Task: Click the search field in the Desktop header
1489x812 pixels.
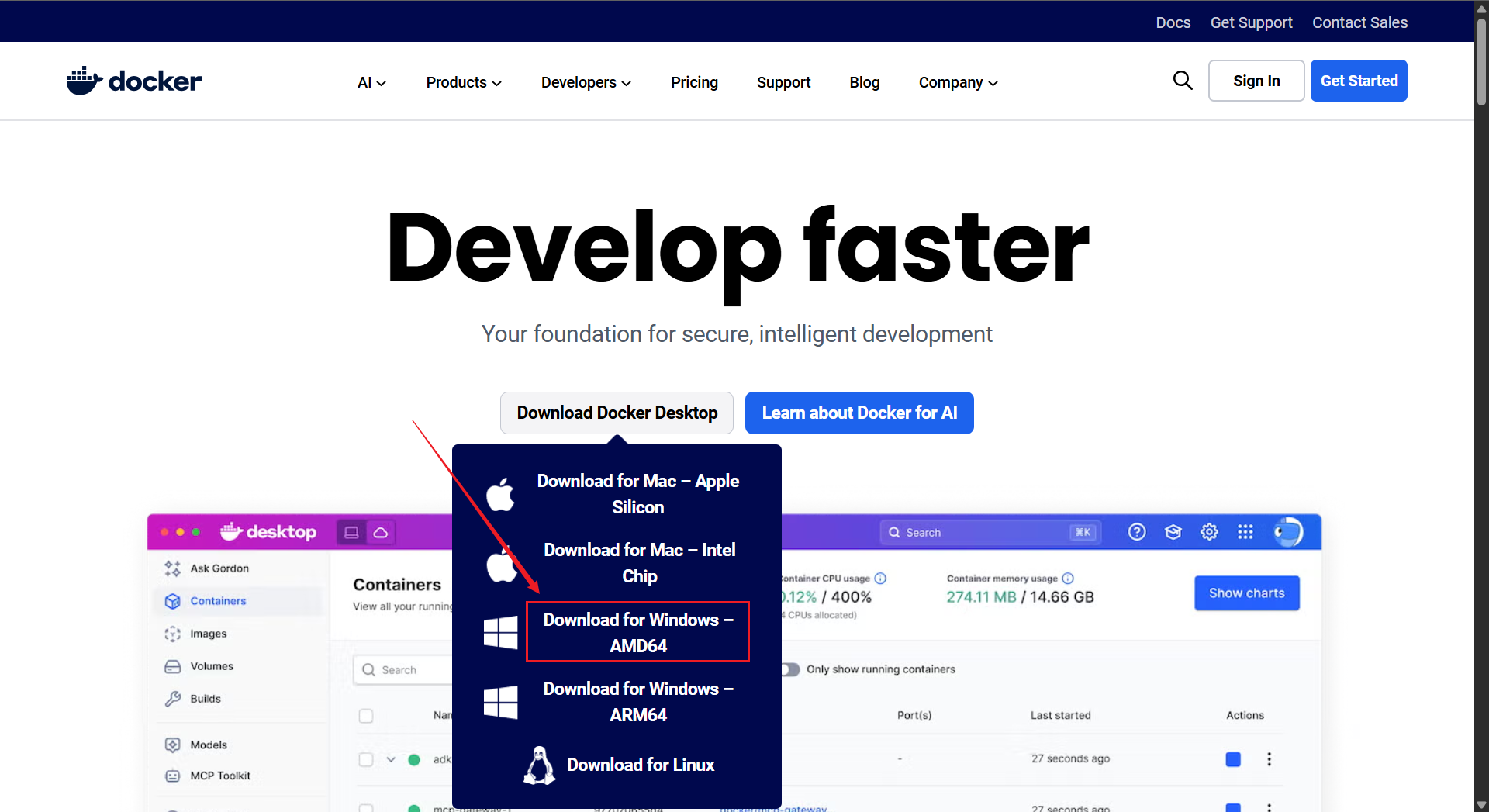Action: pos(991,532)
